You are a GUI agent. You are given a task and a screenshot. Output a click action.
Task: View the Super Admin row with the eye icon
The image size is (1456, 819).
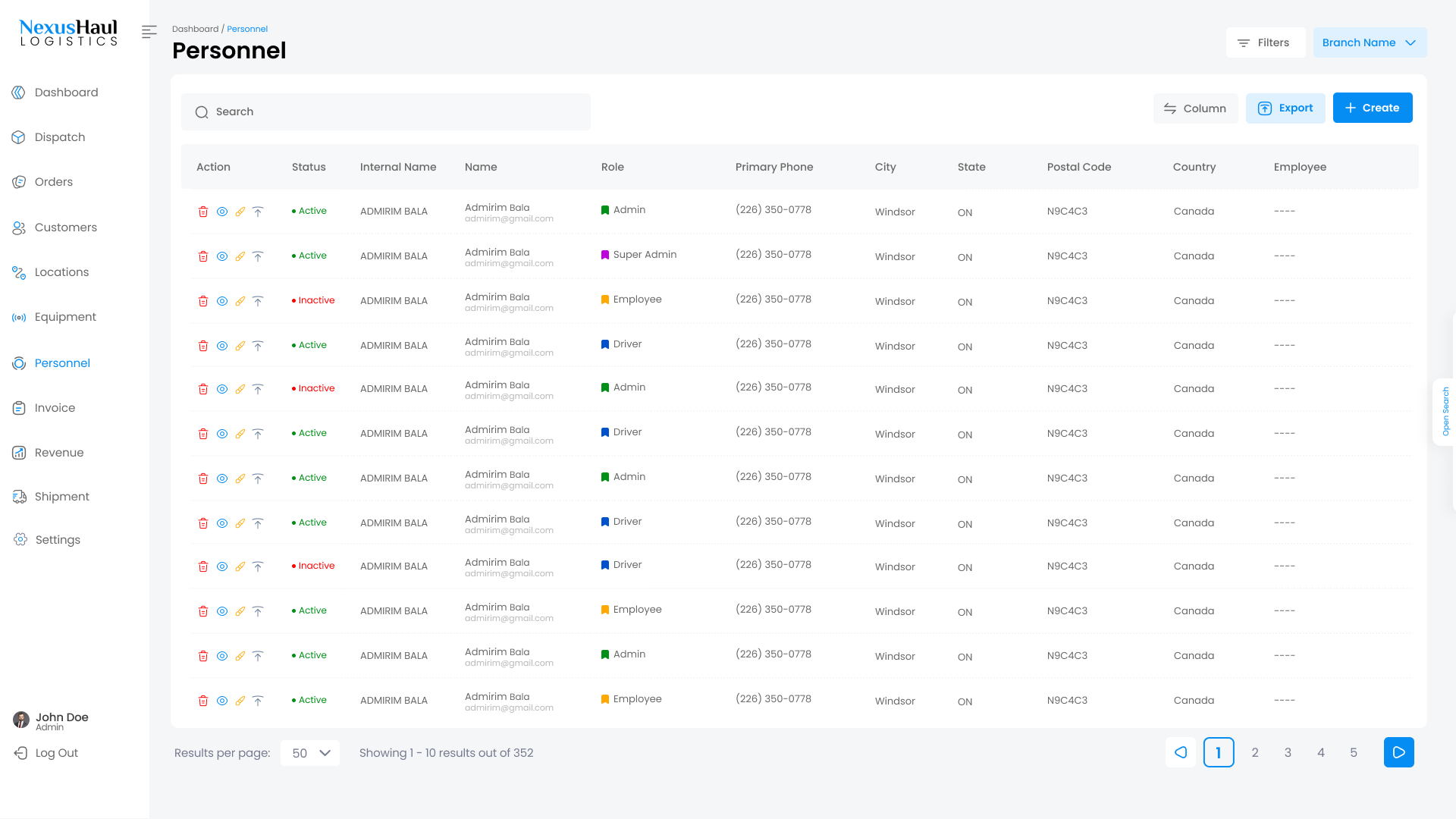(x=222, y=256)
